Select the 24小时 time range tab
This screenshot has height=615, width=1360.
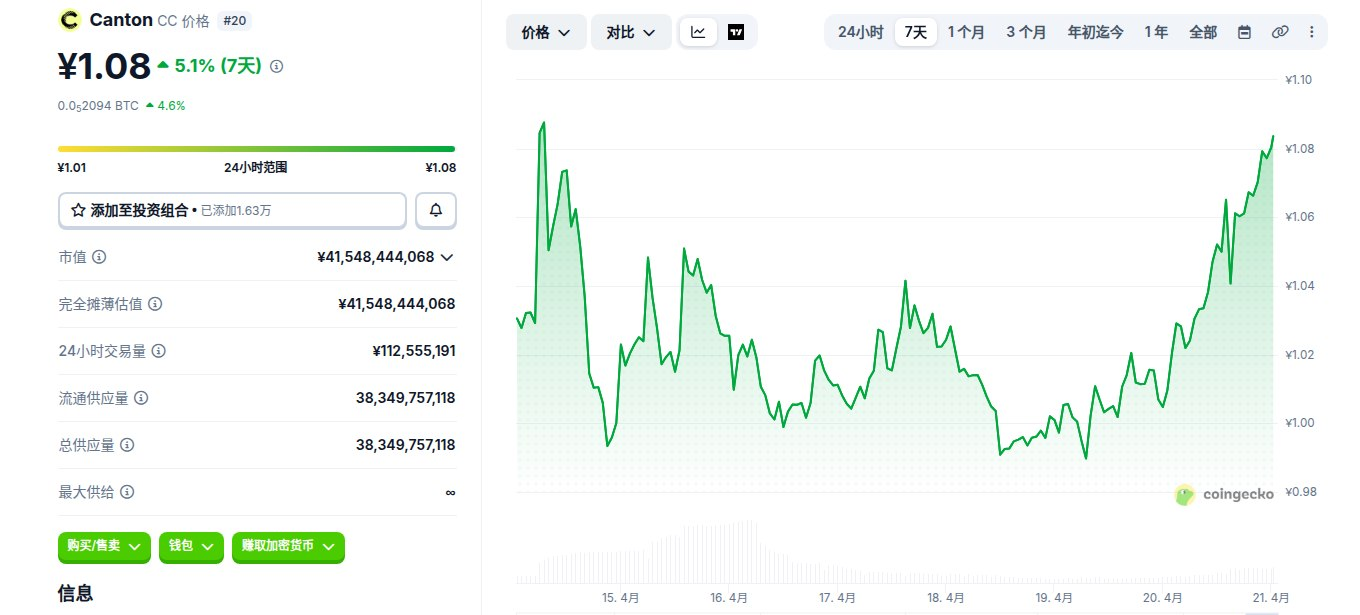pos(860,32)
